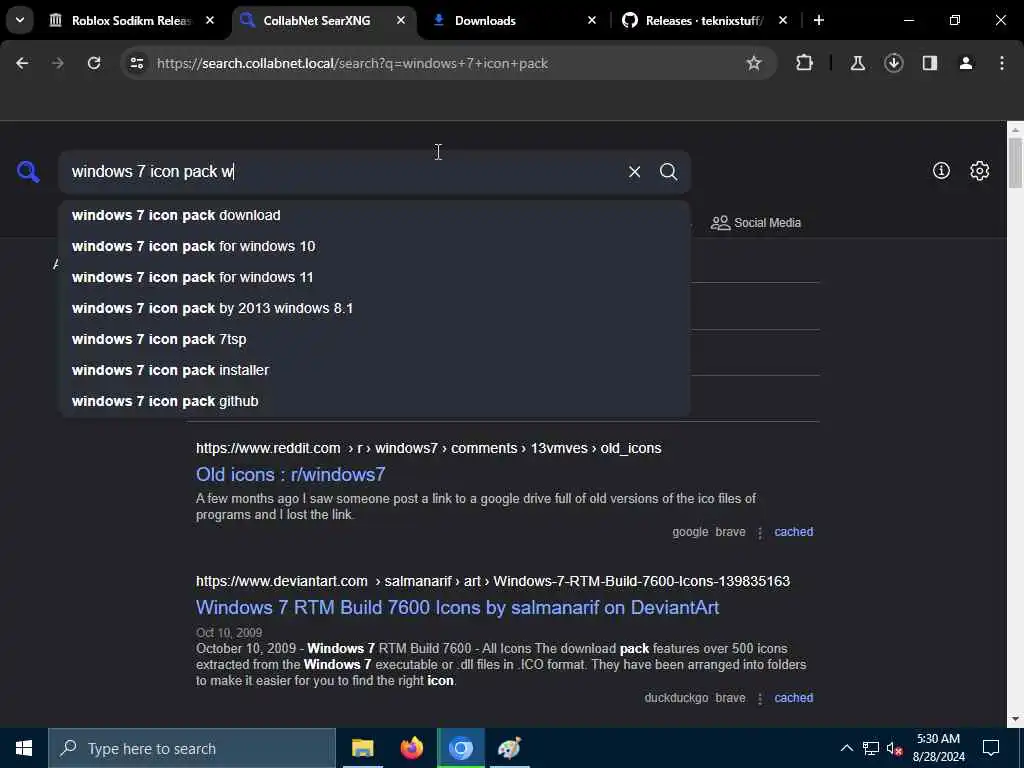Clear the search query with X

pos(634,172)
